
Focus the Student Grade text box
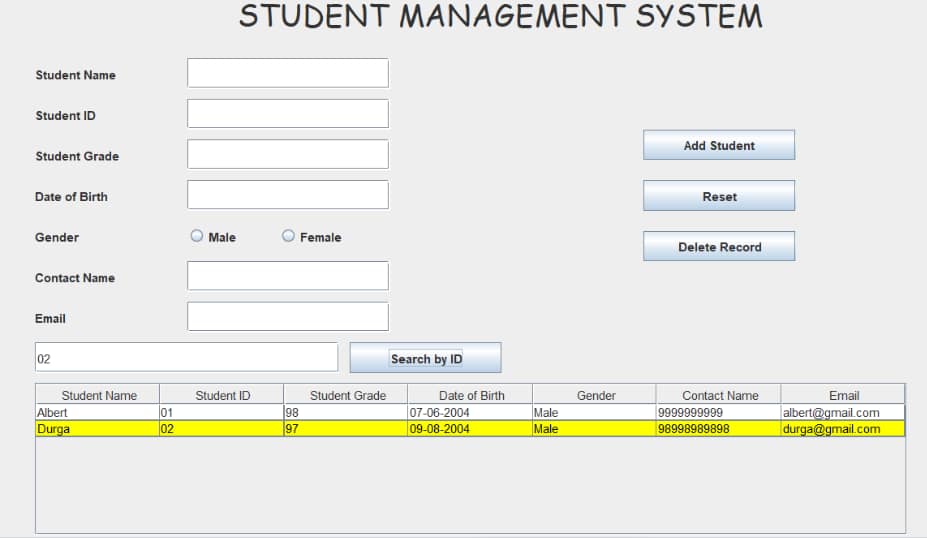click(x=287, y=155)
